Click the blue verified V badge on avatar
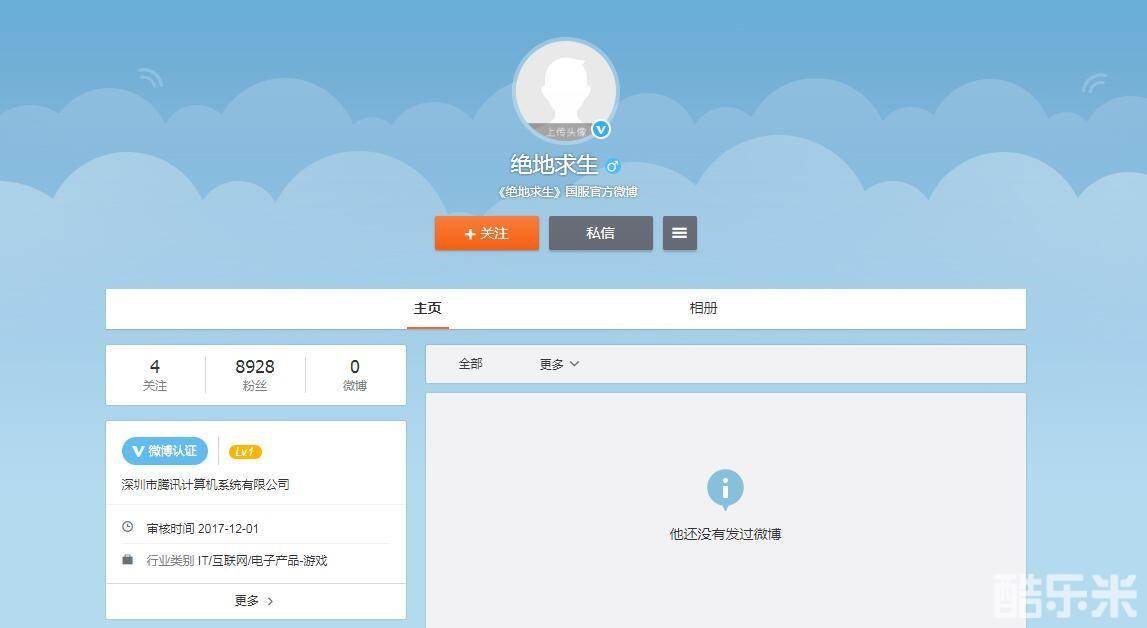 pyautogui.click(x=601, y=129)
